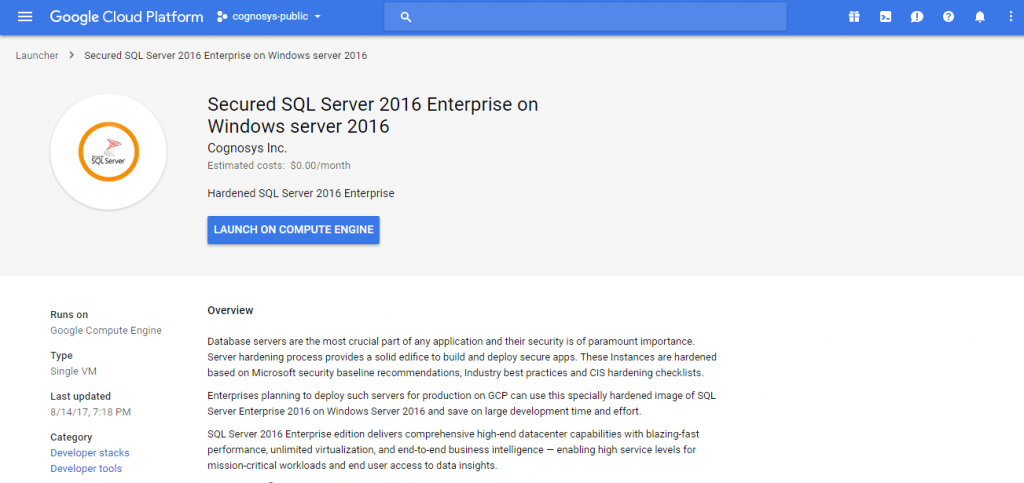Click the current page breadcrumb title

[x=225, y=55]
